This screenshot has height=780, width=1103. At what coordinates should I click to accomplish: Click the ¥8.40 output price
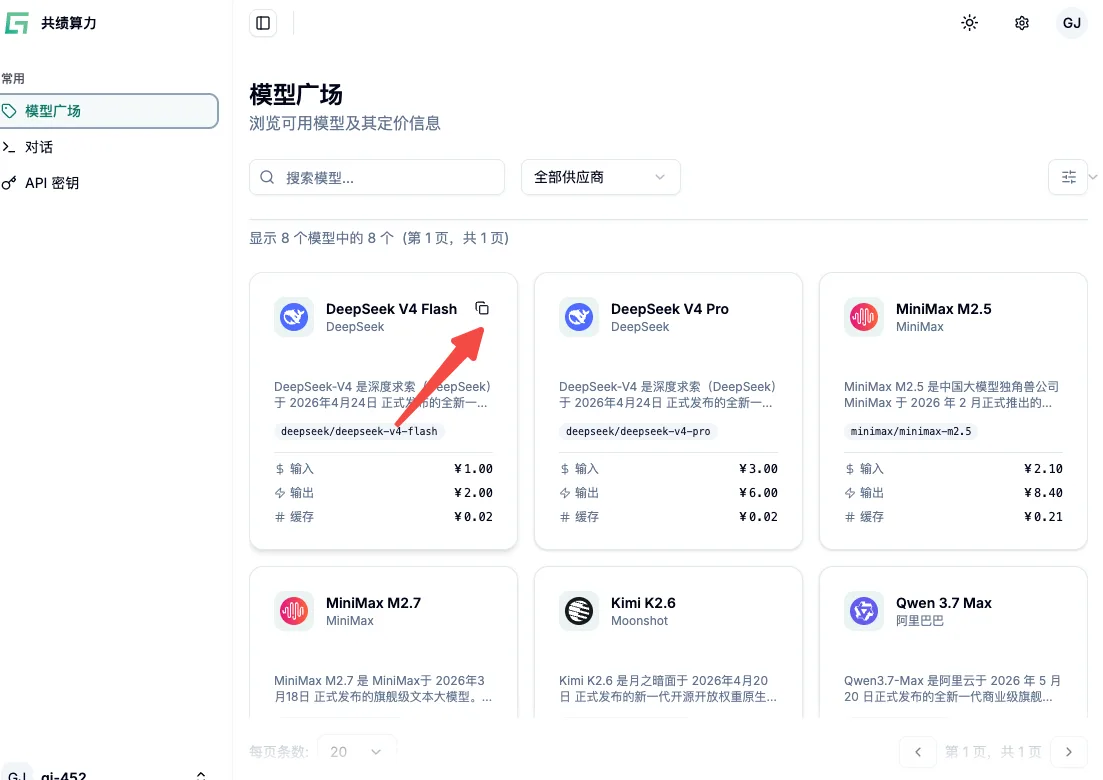pos(1043,492)
